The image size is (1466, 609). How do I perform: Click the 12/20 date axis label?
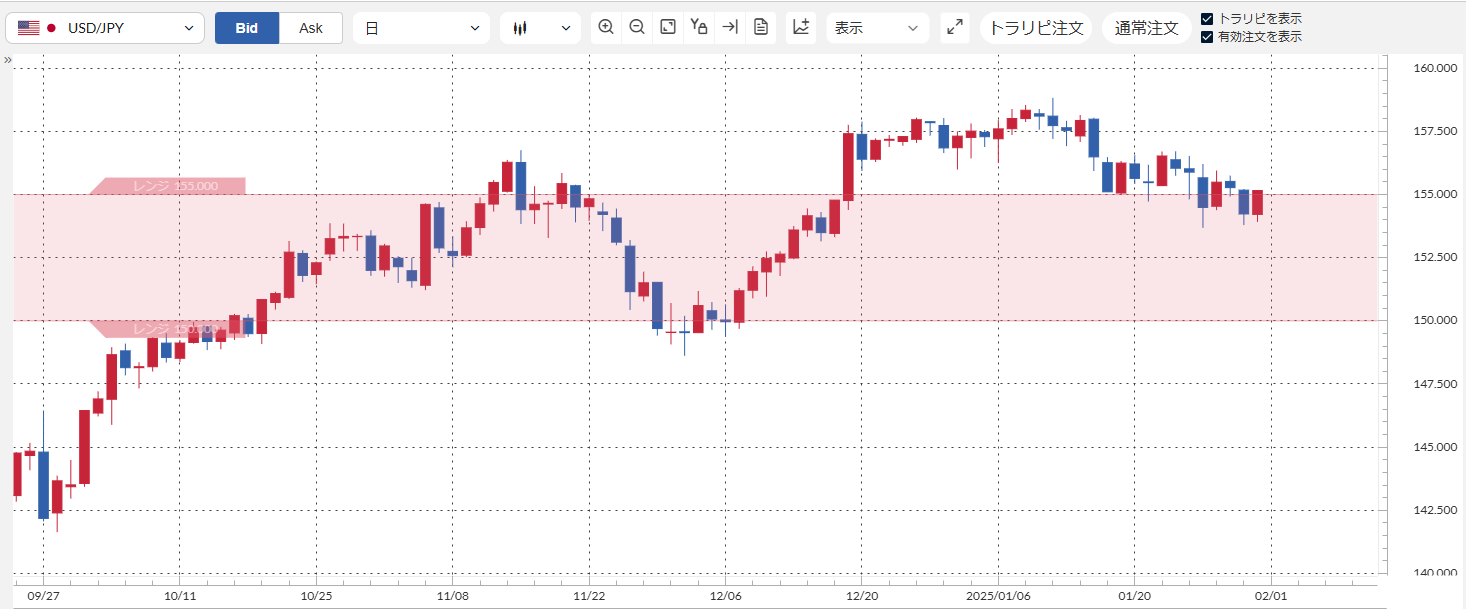point(862,595)
